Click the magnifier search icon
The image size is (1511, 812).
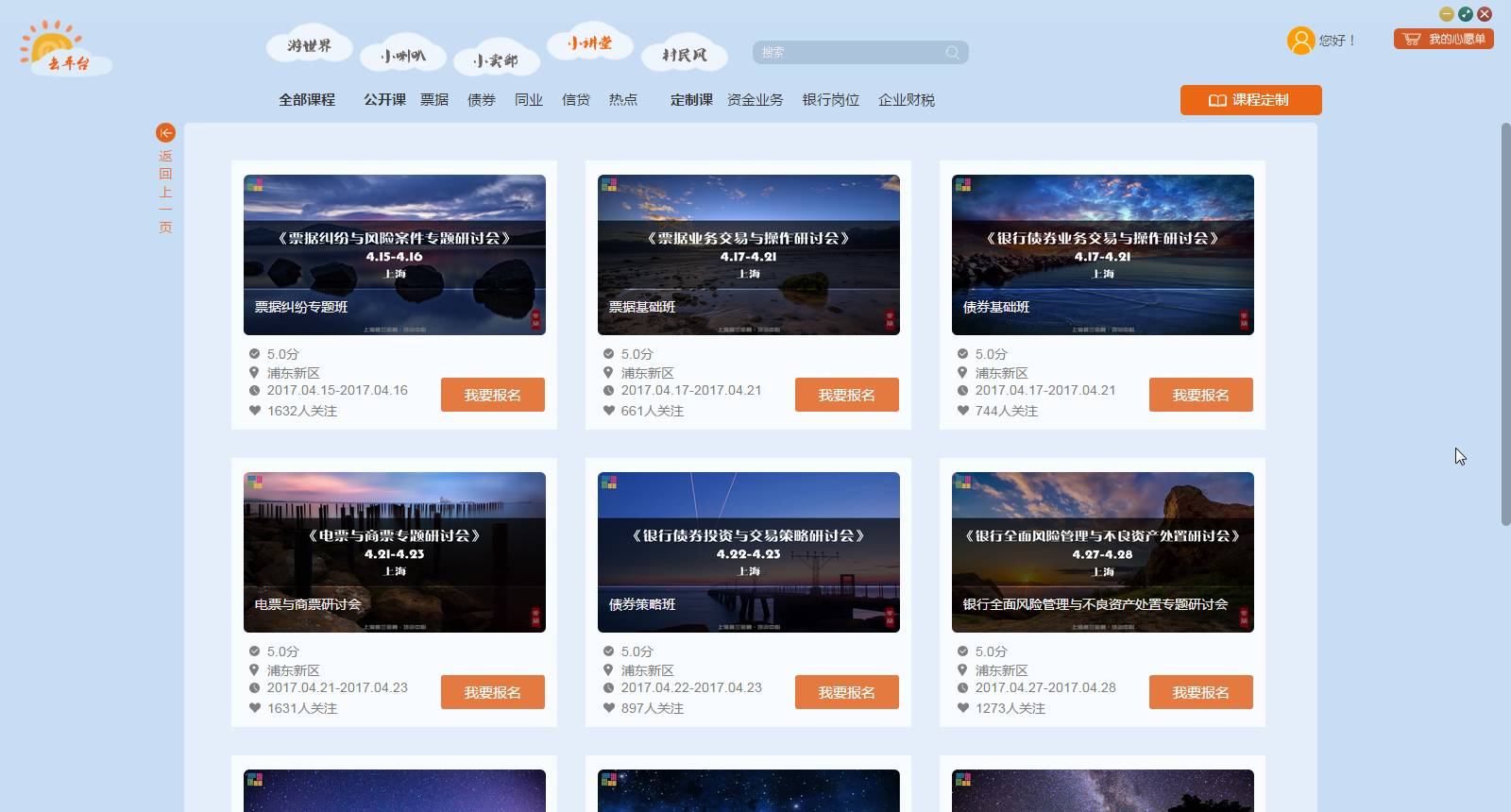click(x=953, y=53)
